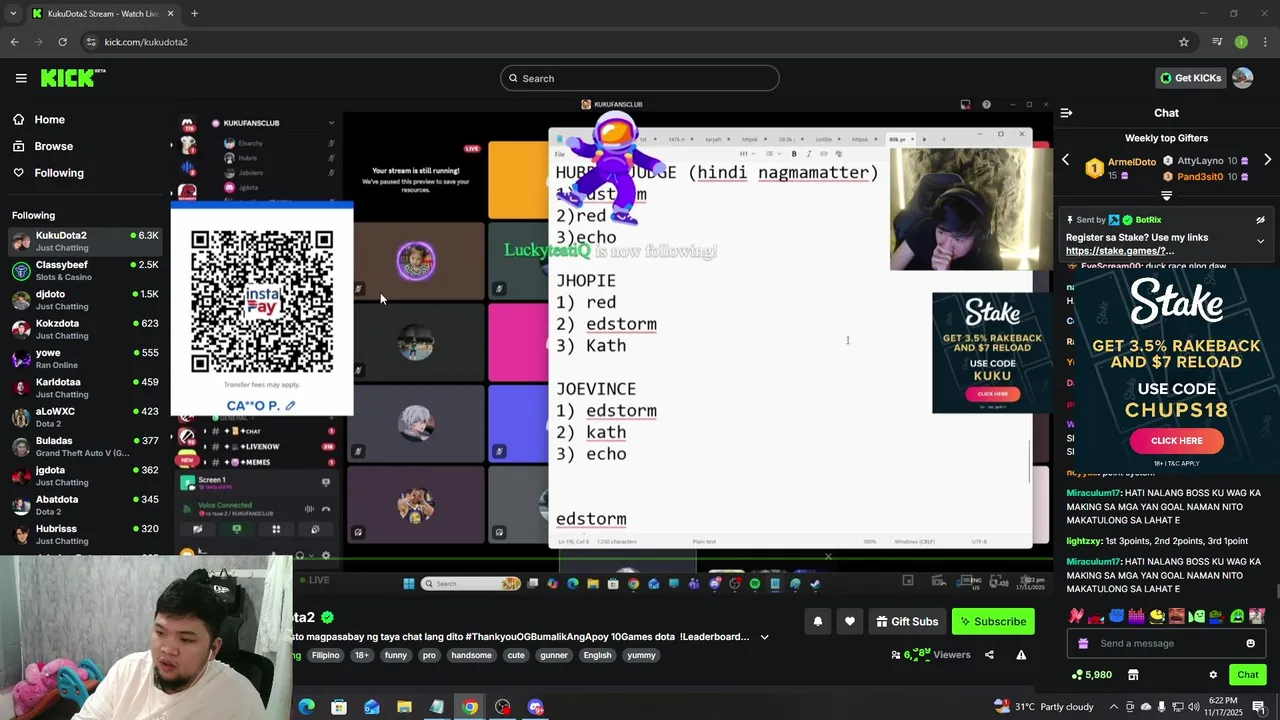This screenshot has width=1280, height=720.
Task: Focus the Kick search box
Action: pos(640,78)
